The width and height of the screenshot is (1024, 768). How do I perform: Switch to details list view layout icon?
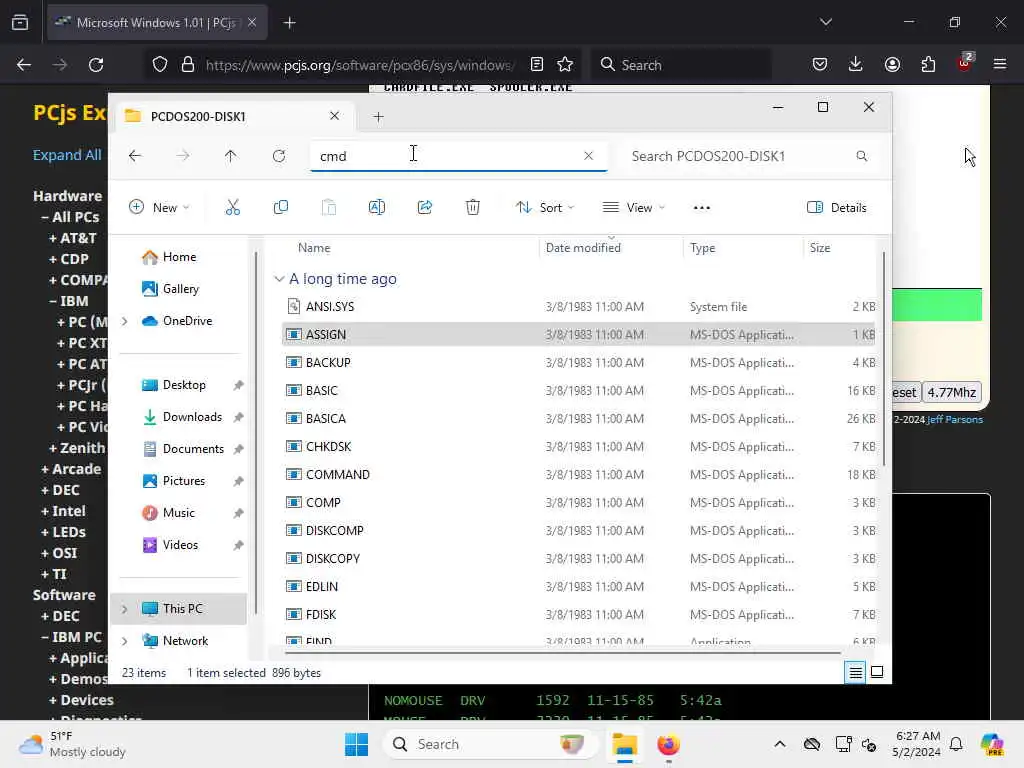pos(856,672)
